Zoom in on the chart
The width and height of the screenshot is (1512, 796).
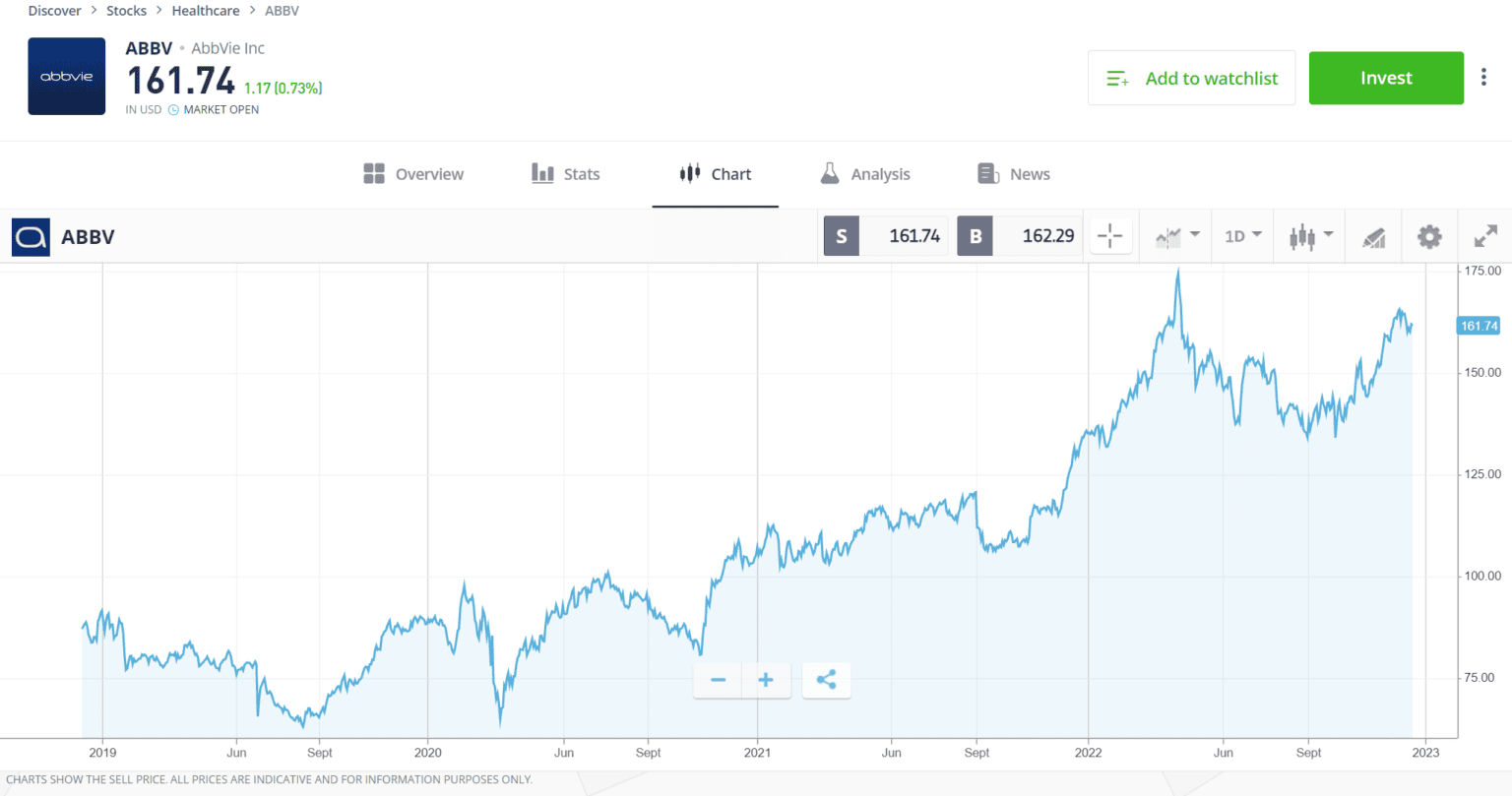pyautogui.click(x=767, y=680)
